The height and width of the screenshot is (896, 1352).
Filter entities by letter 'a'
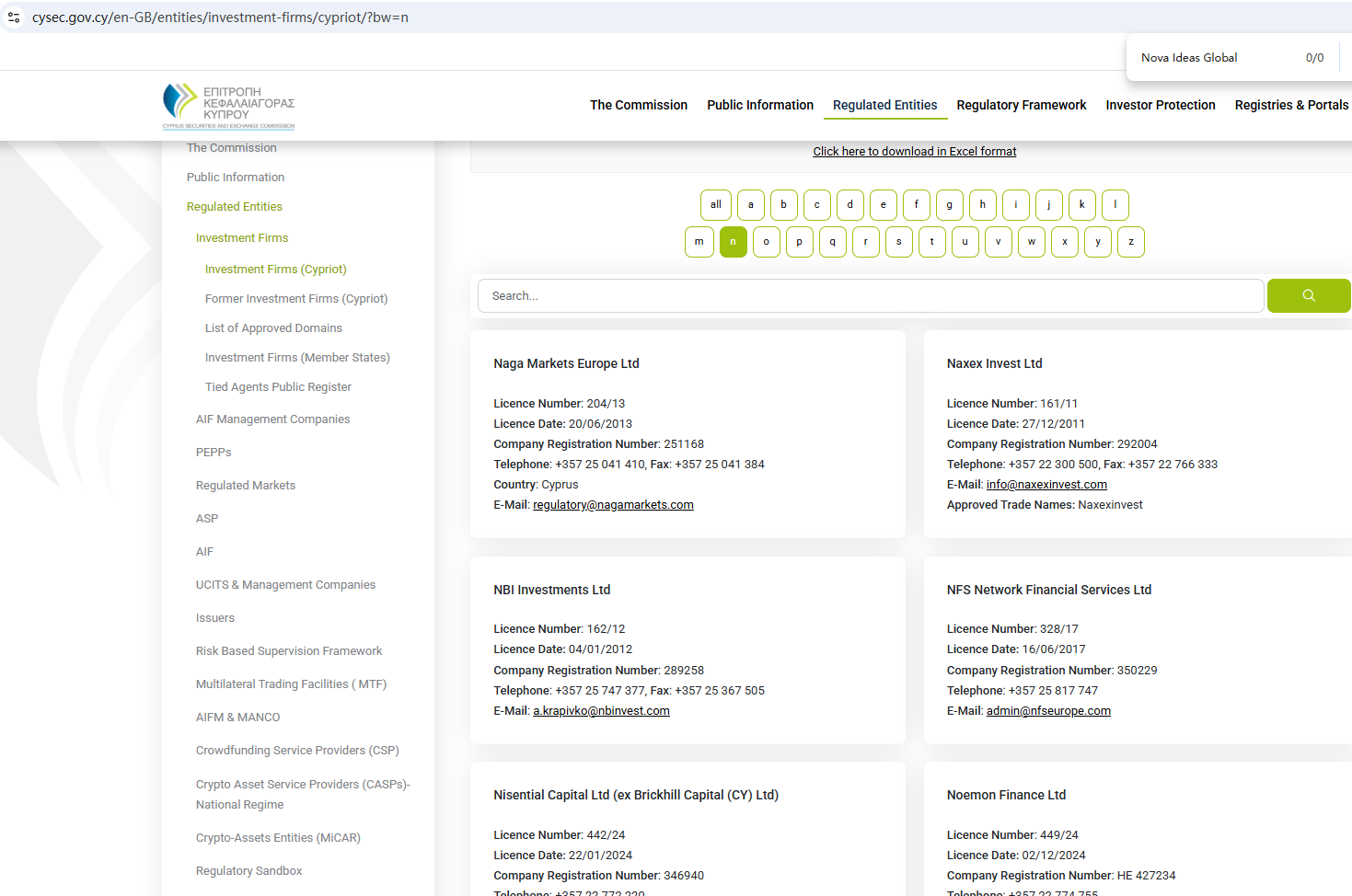(x=750, y=205)
